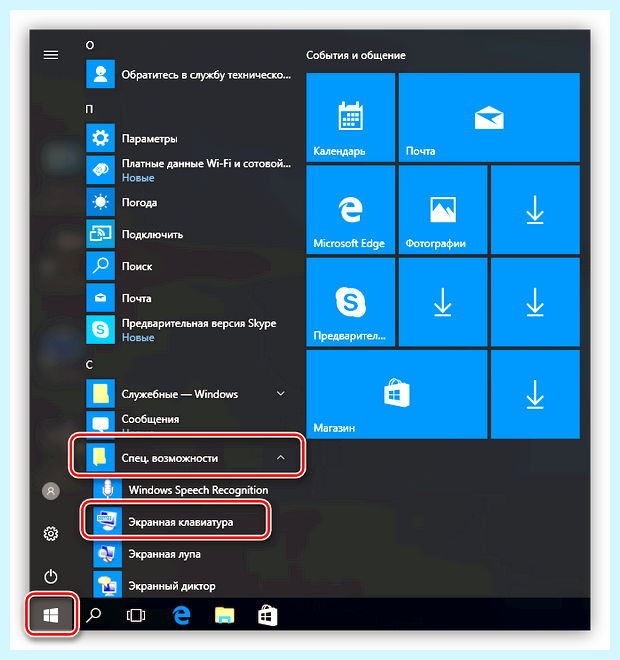Open Task View on the taskbar

136,615
